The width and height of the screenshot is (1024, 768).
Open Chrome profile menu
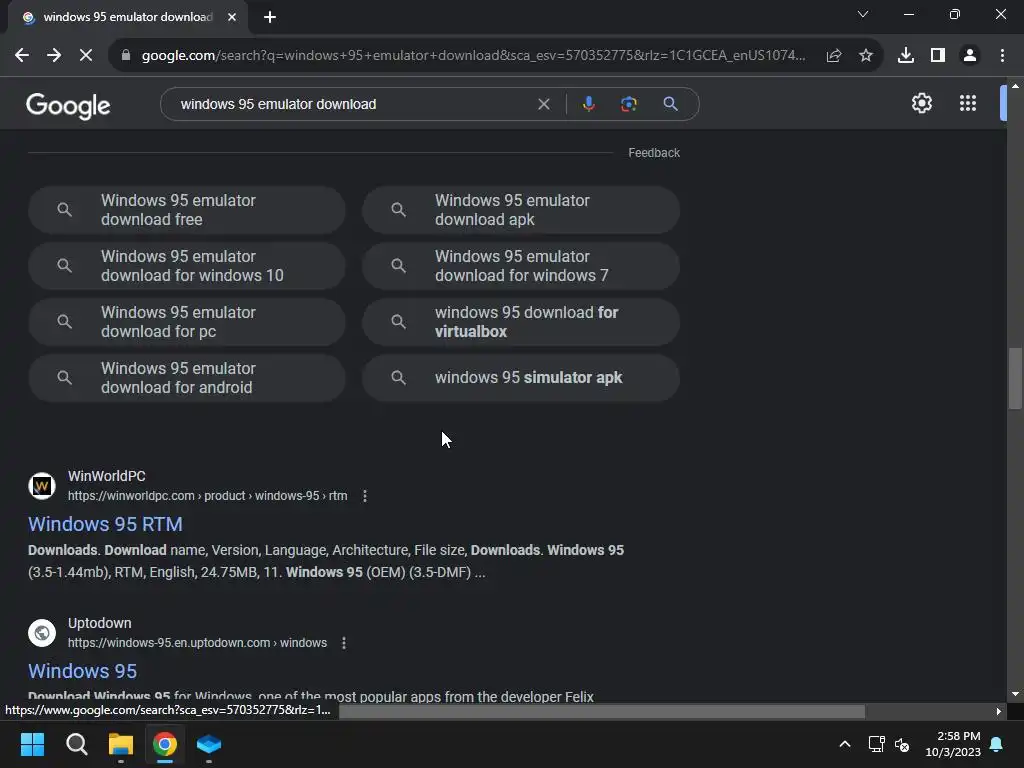click(x=970, y=56)
